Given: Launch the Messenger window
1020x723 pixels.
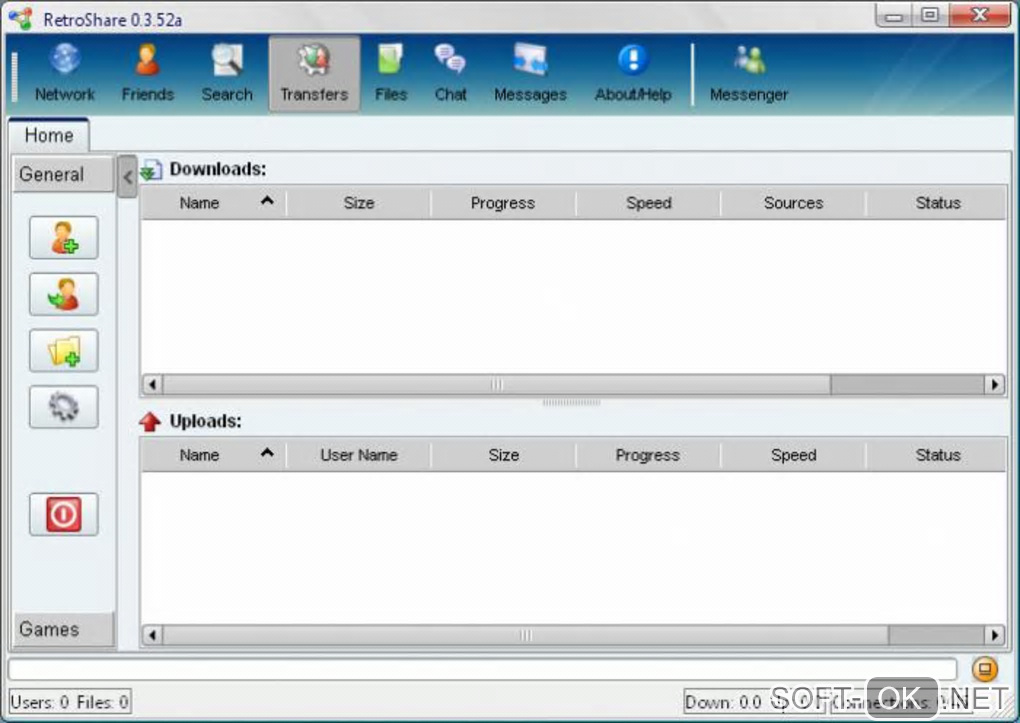Looking at the screenshot, I should click(749, 74).
